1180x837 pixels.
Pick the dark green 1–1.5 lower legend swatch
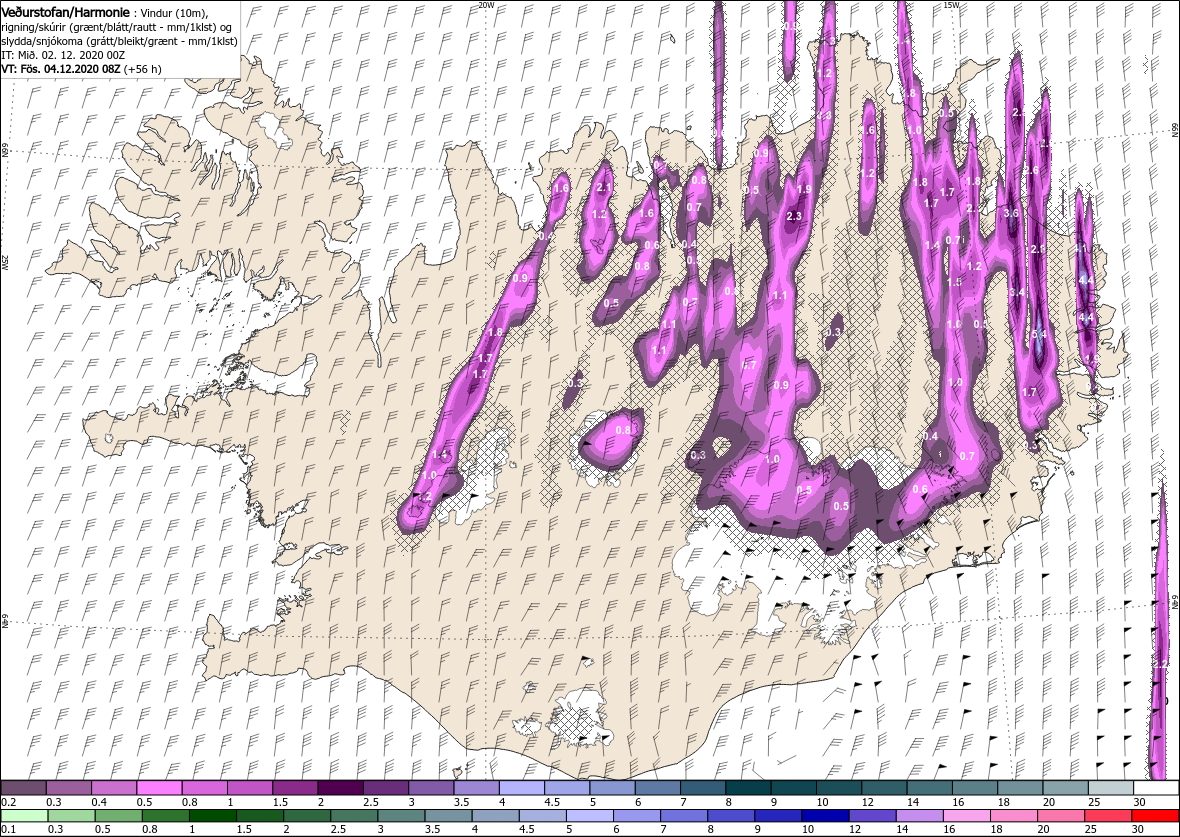click(x=213, y=816)
